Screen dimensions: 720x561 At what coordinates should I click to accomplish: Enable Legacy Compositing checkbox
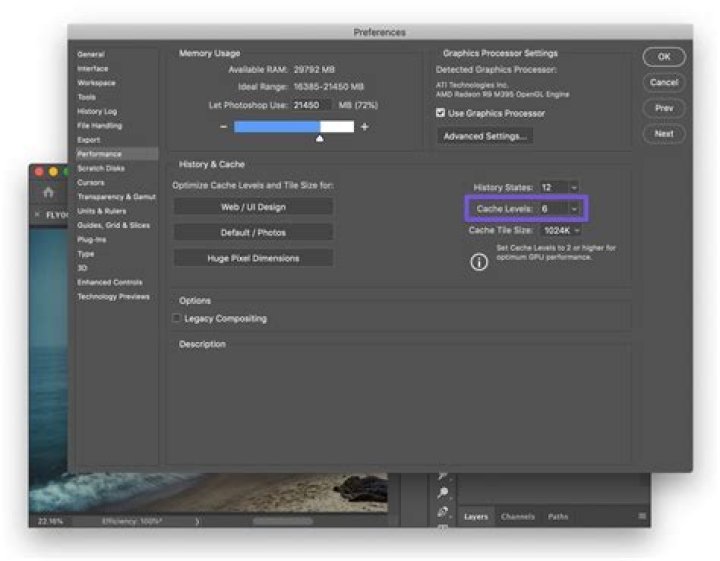(176, 318)
